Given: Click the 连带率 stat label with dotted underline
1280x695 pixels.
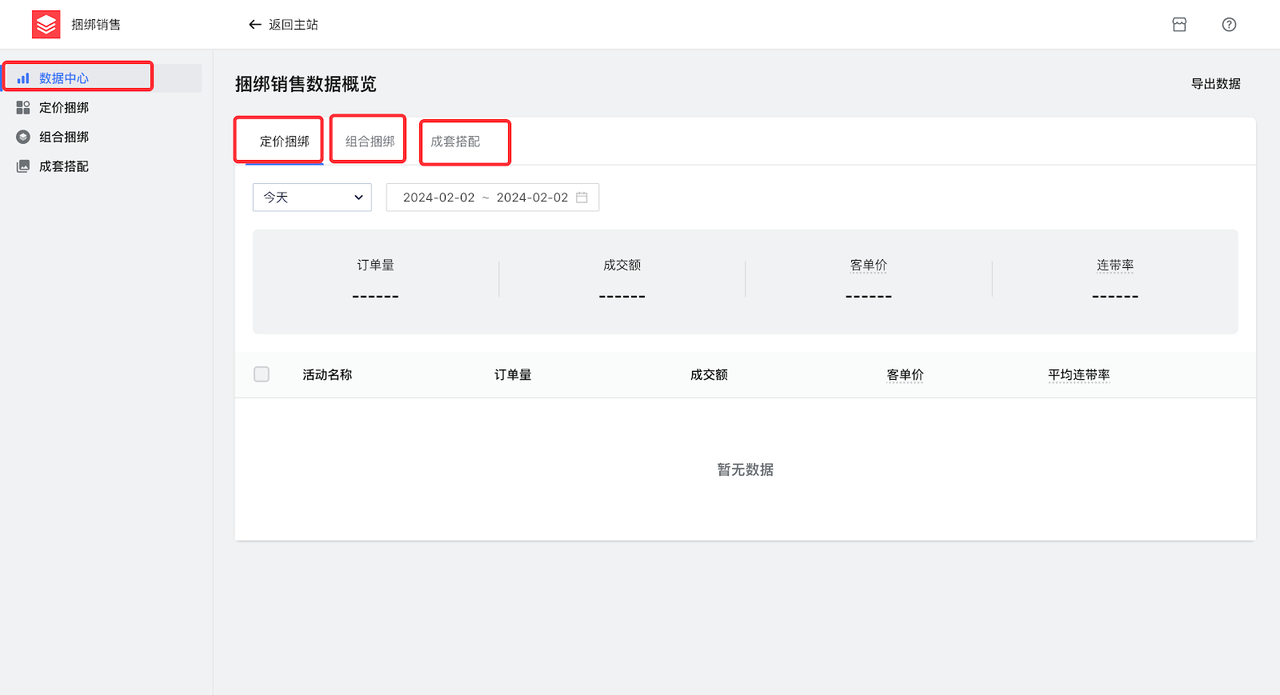Looking at the screenshot, I should click(1114, 265).
